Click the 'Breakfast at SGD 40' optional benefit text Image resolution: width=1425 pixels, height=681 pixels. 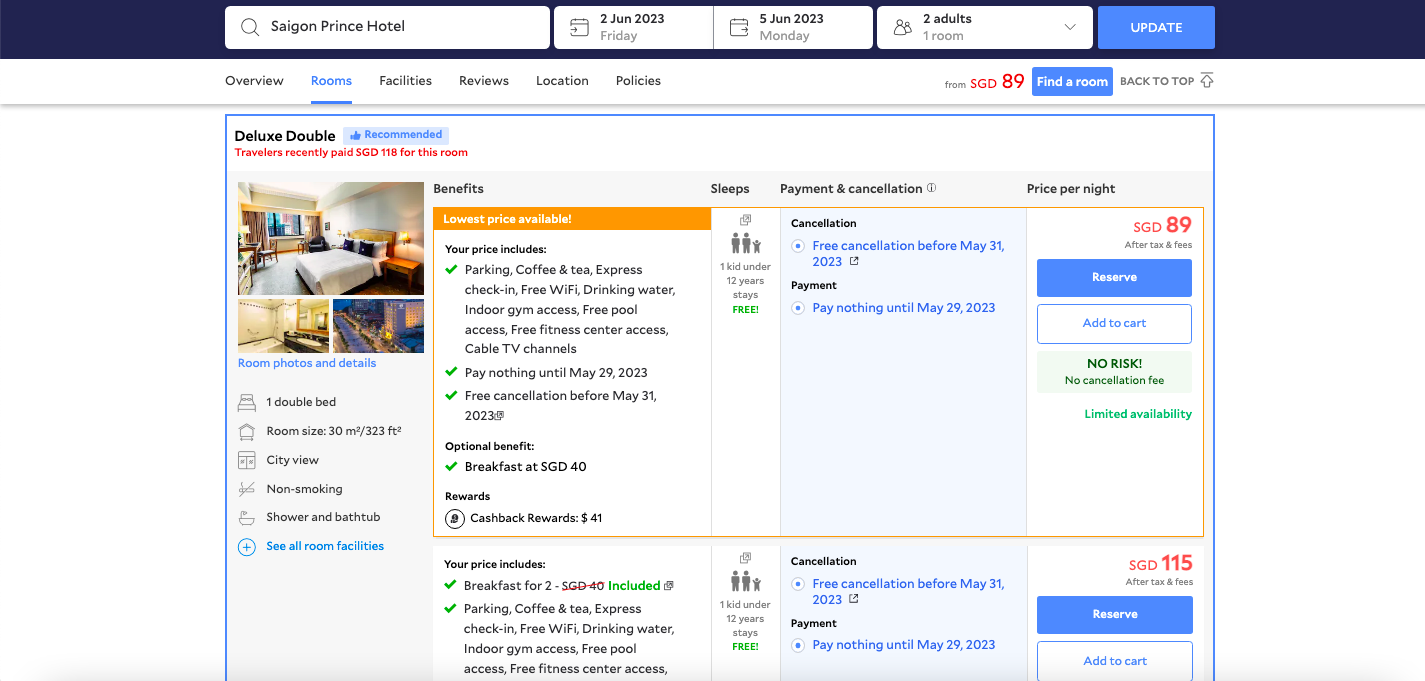525,466
